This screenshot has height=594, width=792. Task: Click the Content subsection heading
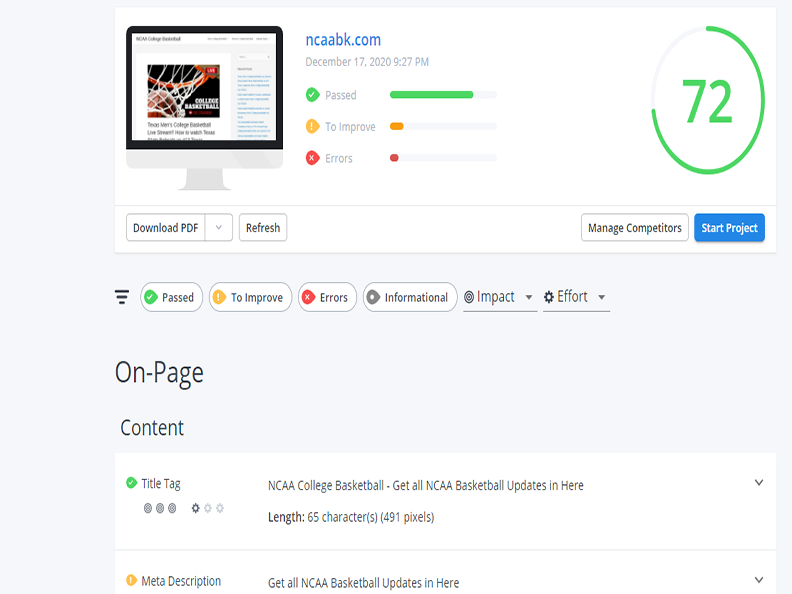[152, 428]
